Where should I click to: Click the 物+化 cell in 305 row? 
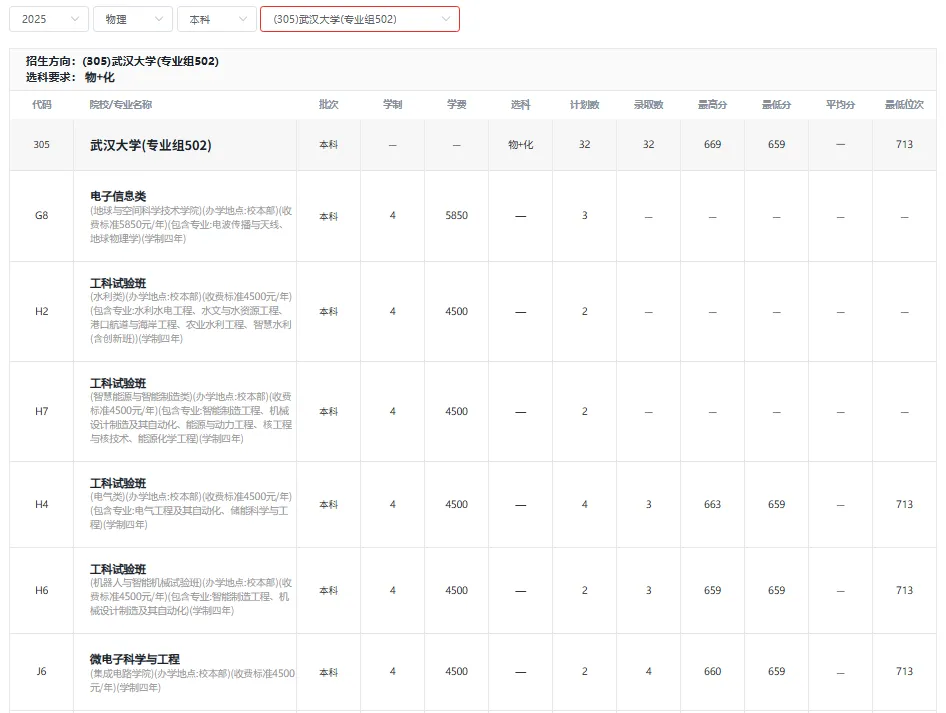pos(521,145)
